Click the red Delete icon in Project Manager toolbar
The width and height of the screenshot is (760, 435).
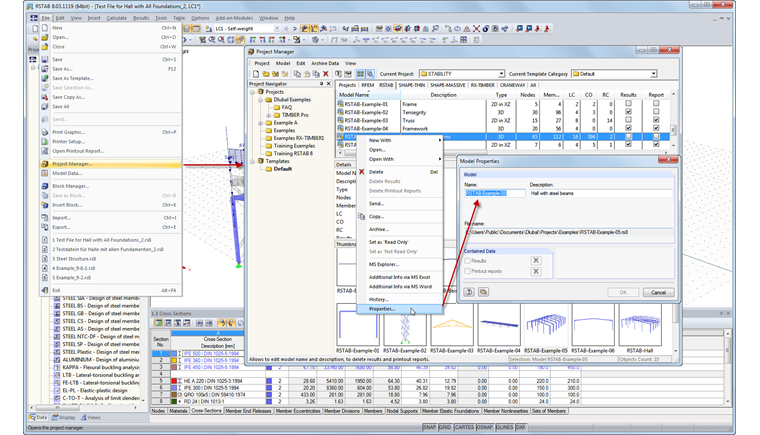click(326, 74)
